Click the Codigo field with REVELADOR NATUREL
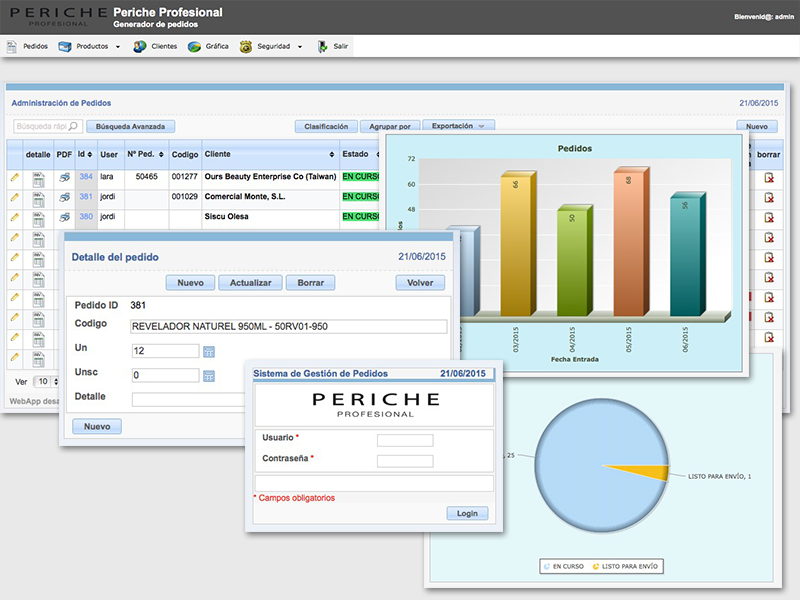800x600 pixels. pyautogui.click(x=289, y=327)
